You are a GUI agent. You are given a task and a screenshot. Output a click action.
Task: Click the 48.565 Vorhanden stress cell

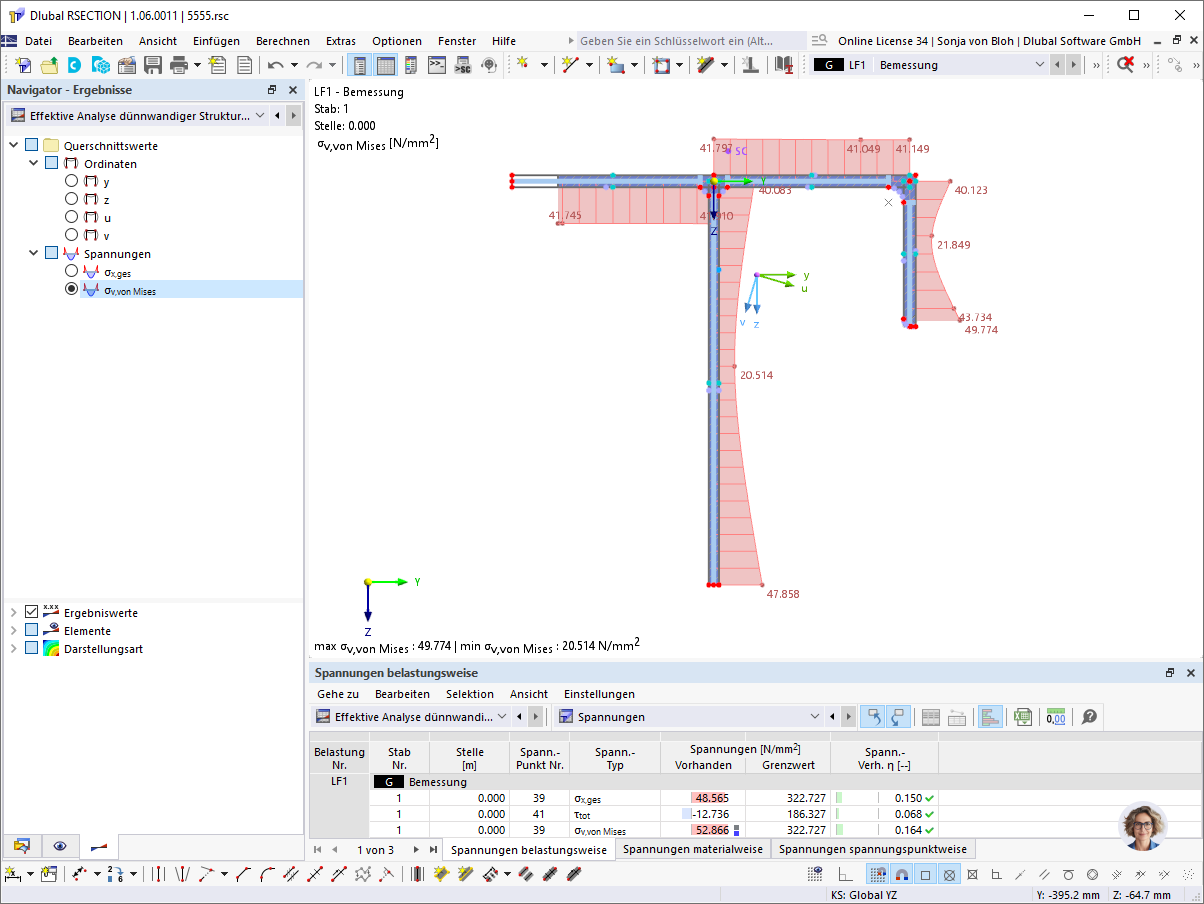coord(702,798)
